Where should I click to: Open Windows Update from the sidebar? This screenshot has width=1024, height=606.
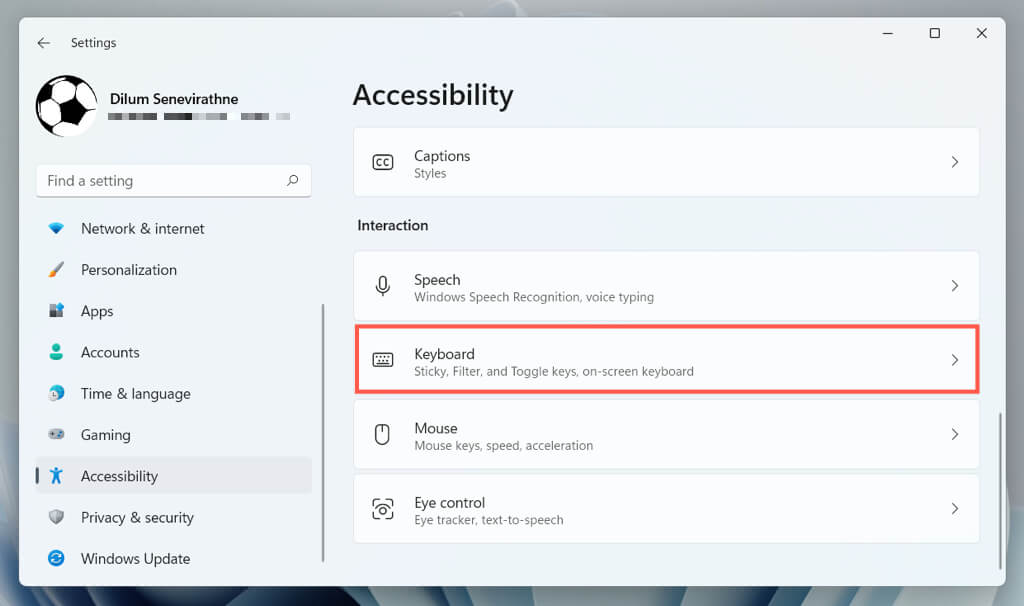click(x=135, y=559)
